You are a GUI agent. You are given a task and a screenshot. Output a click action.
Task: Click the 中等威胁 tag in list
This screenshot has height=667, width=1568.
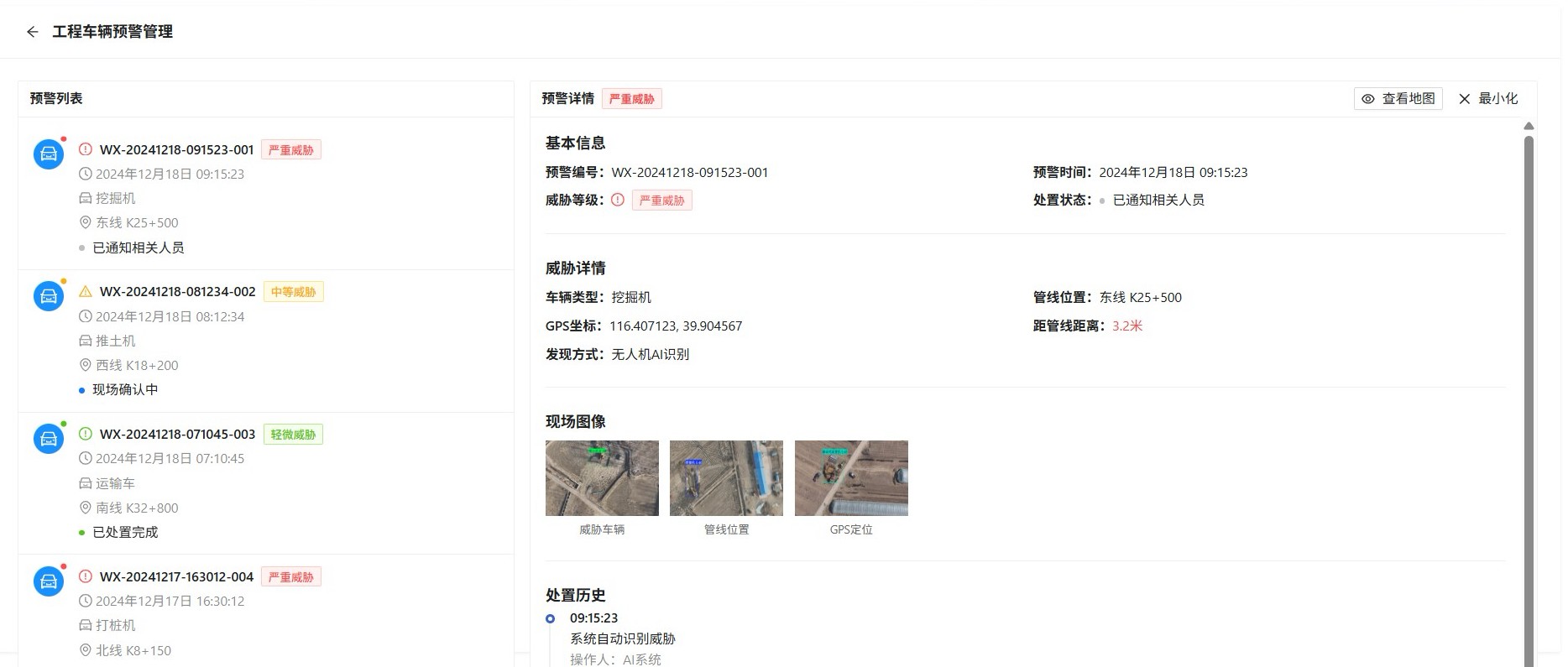pyautogui.click(x=294, y=292)
